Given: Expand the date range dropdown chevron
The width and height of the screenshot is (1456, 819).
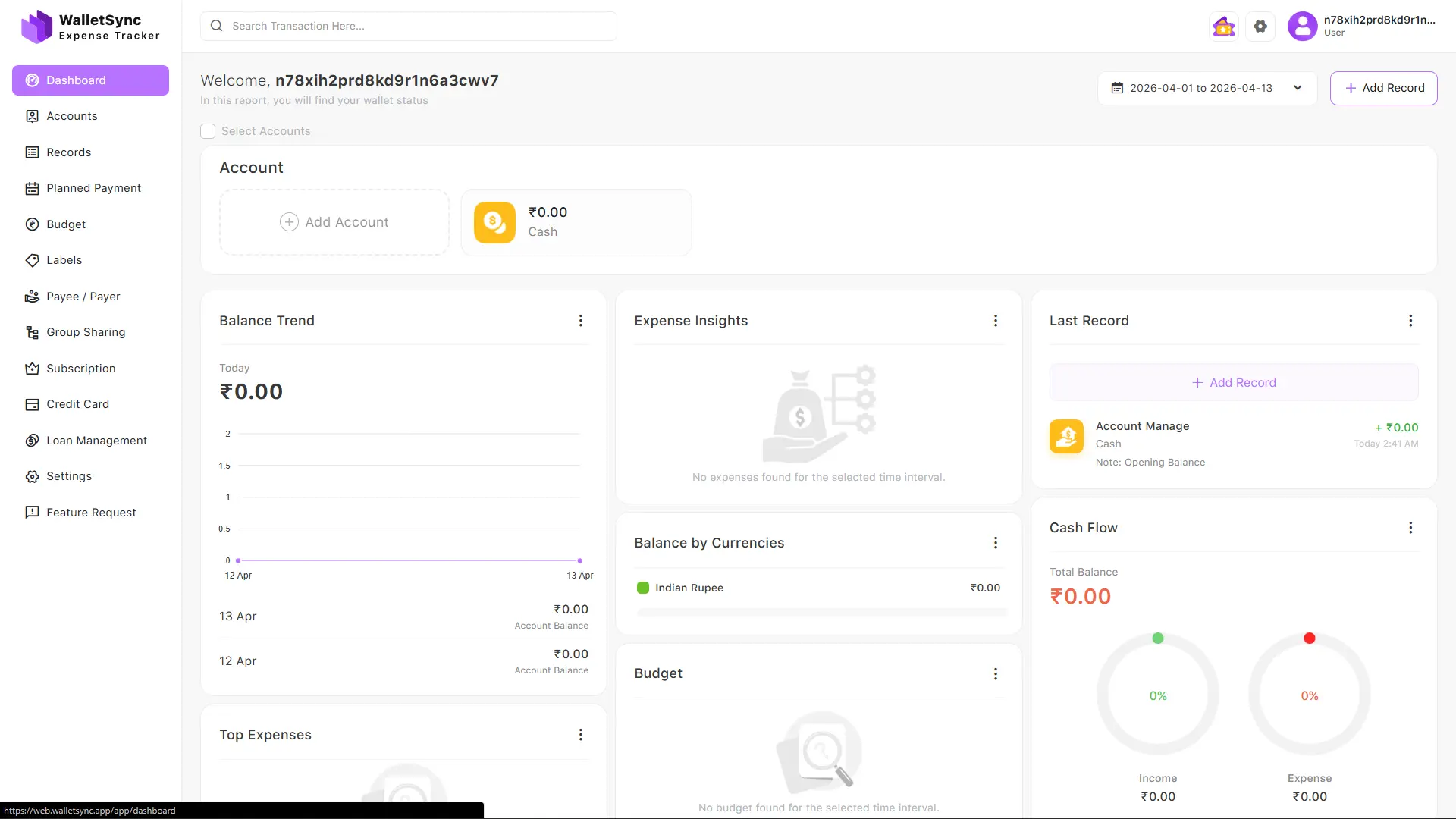Looking at the screenshot, I should point(1298,88).
